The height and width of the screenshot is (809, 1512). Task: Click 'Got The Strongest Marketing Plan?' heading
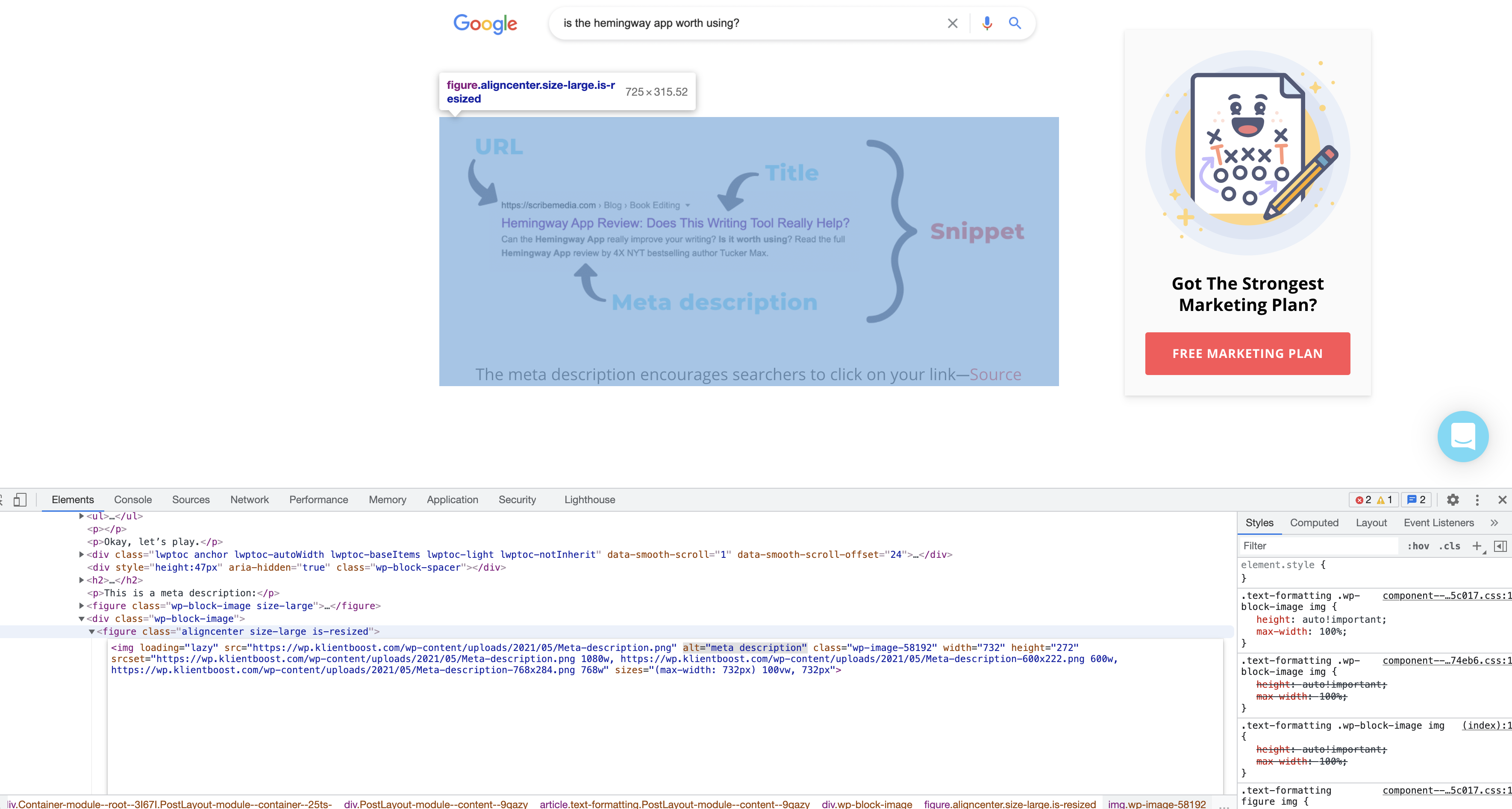pyautogui.click(x=1247, y=294)
